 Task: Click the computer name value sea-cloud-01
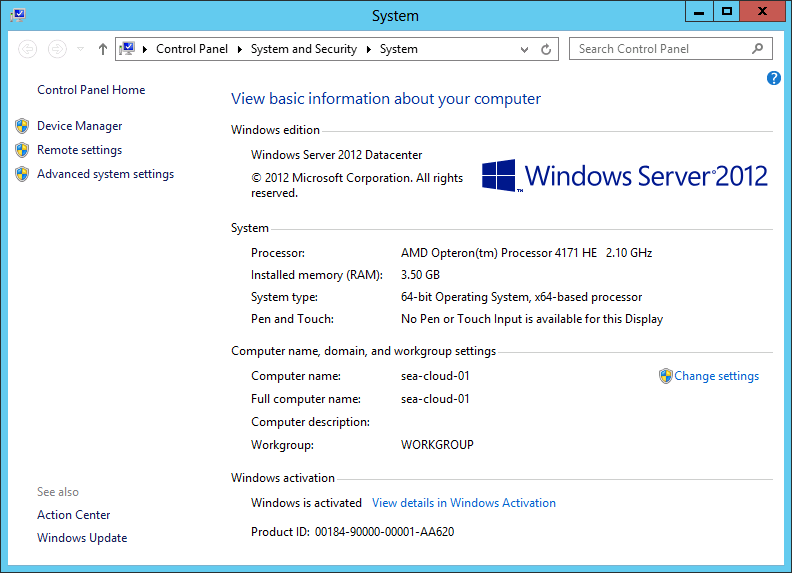pyautogui.click(x=435, y=376)
